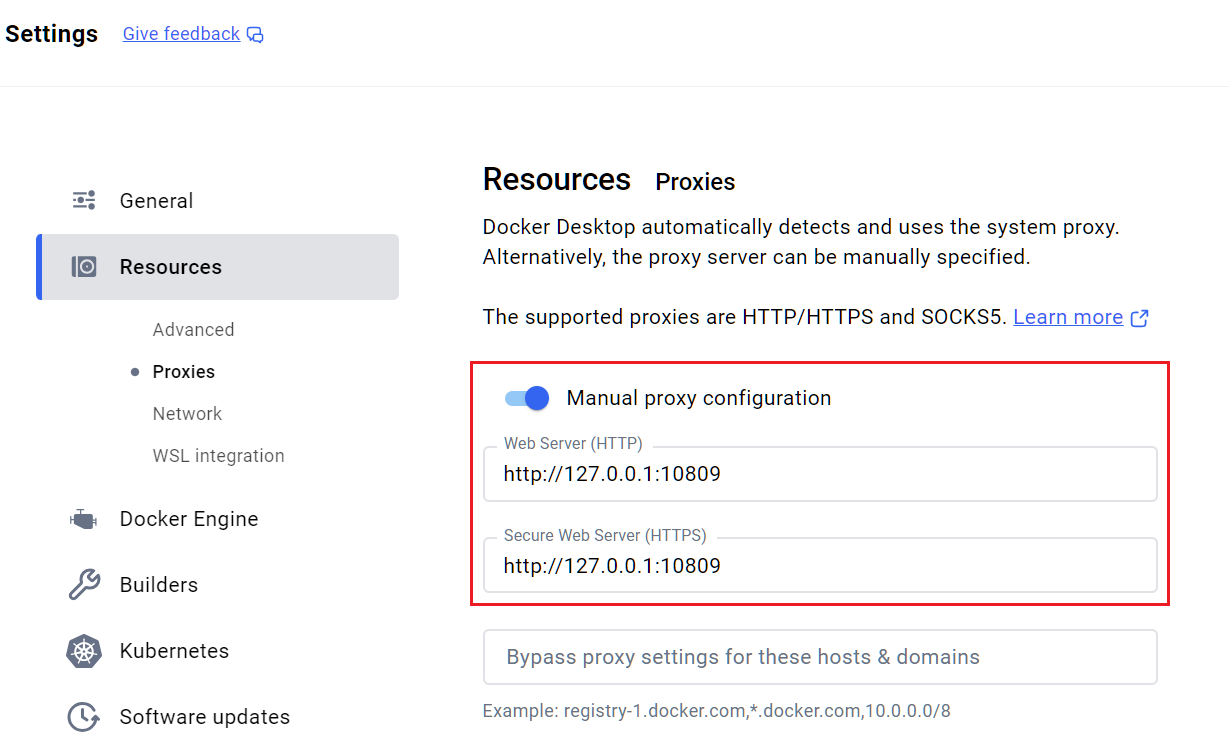Click the Kubernetes helm wheel icon

click(x=84, y=651)
